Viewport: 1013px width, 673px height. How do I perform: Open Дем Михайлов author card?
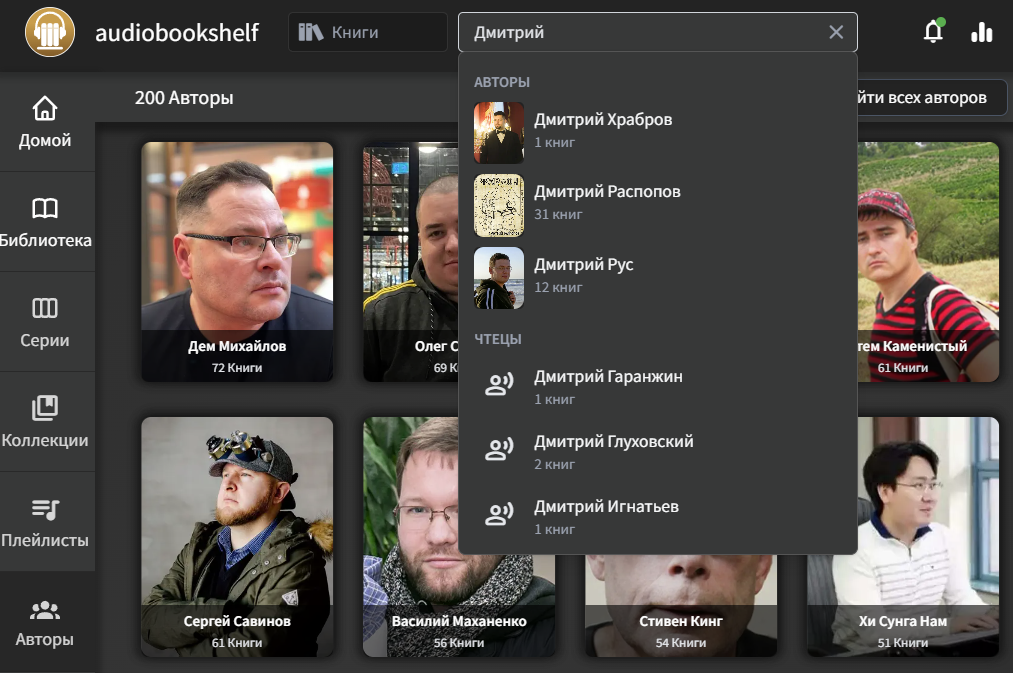click(237, 260)
